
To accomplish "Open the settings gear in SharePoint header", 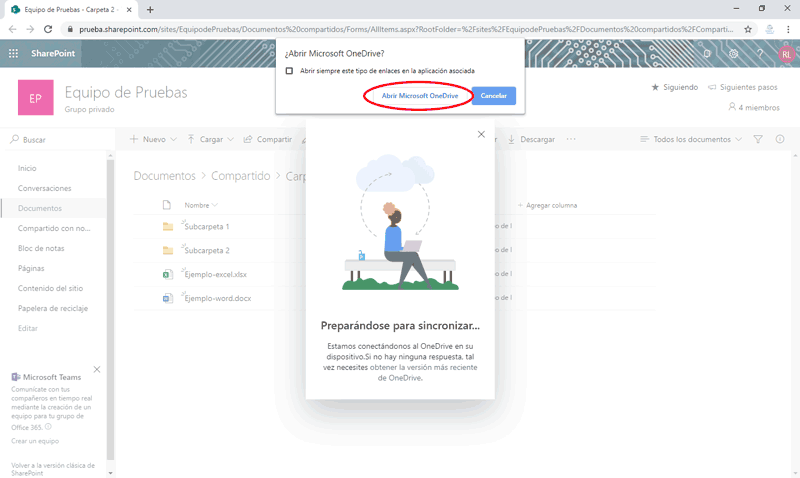I will [733, 53].
